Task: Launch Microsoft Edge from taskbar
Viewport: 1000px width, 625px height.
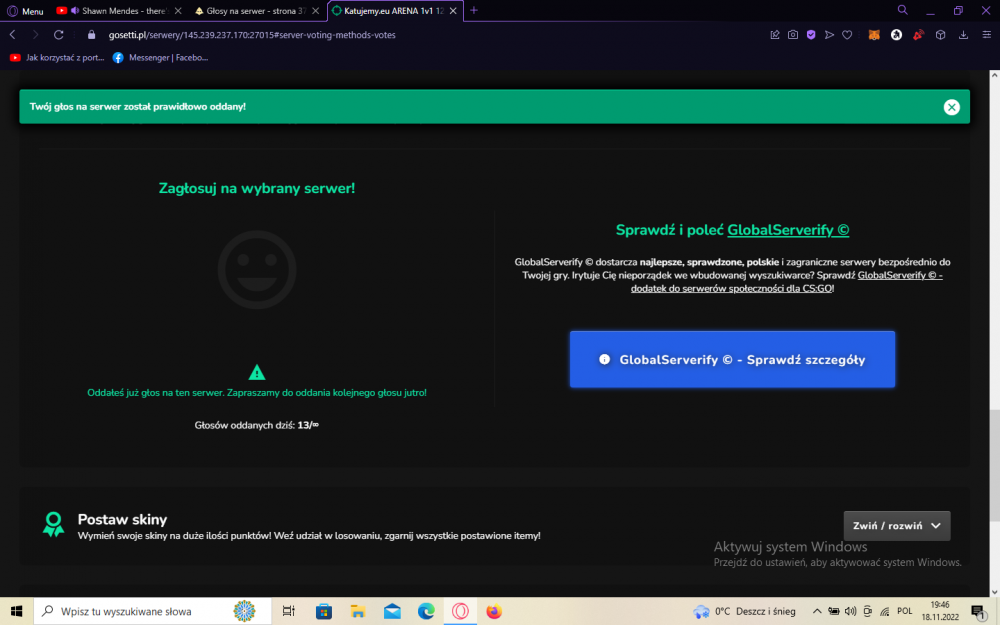Action: point(426,611)
